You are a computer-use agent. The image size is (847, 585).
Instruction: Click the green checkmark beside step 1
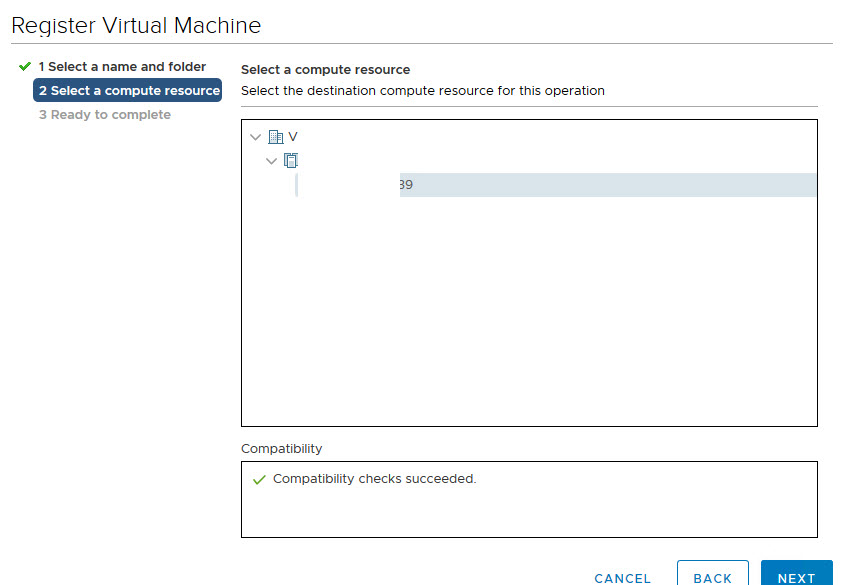click(x=25, y=67)
